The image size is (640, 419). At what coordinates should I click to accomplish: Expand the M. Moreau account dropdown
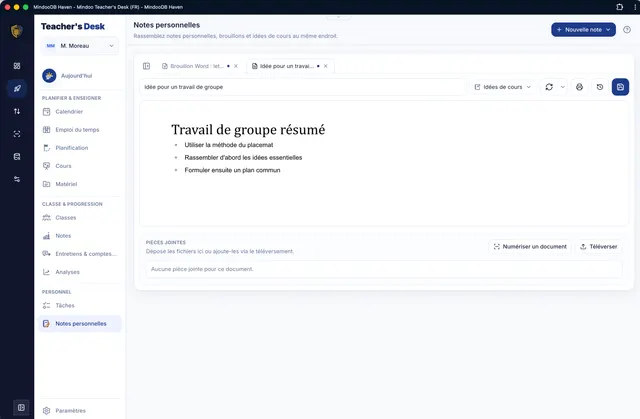coord(80,46)
